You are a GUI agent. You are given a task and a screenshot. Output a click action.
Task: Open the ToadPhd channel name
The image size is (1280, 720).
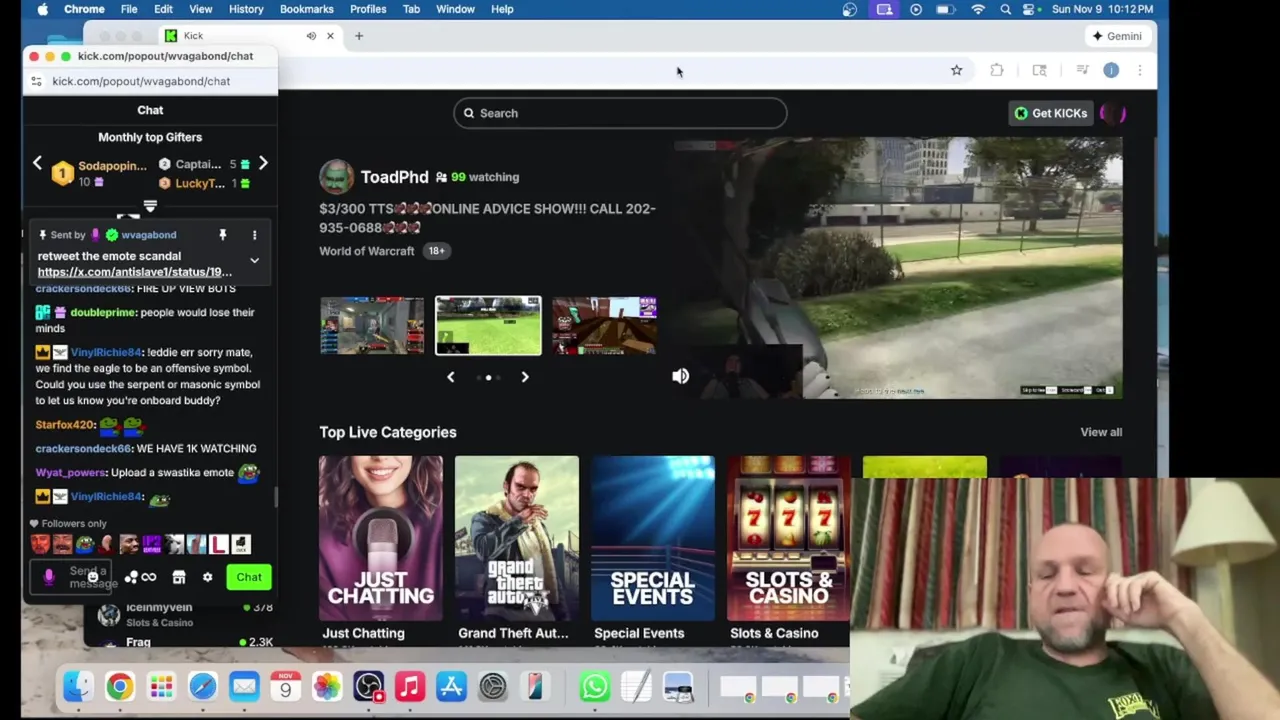tap(394, 177)
